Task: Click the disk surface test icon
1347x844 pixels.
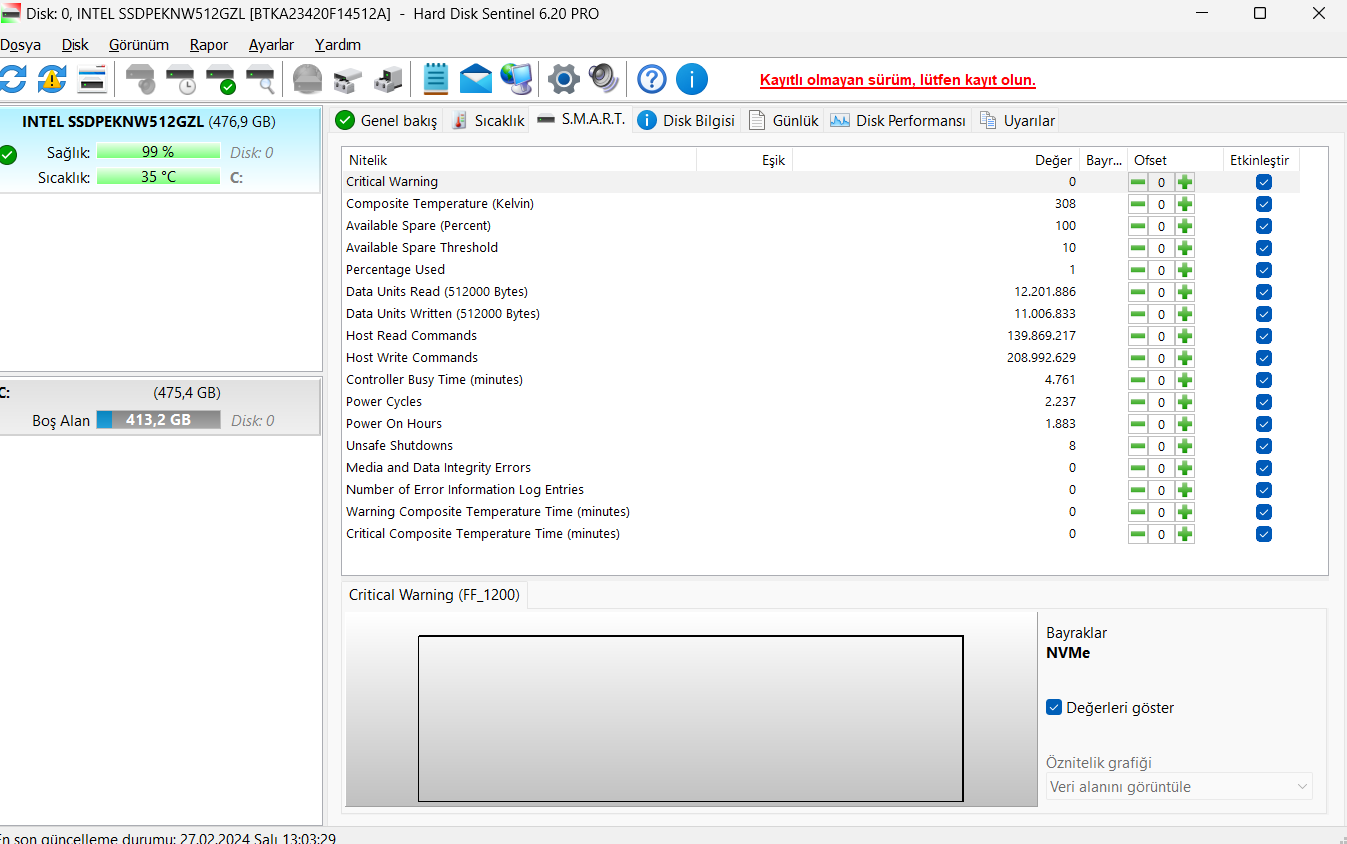Action: (x=308, y=79)
